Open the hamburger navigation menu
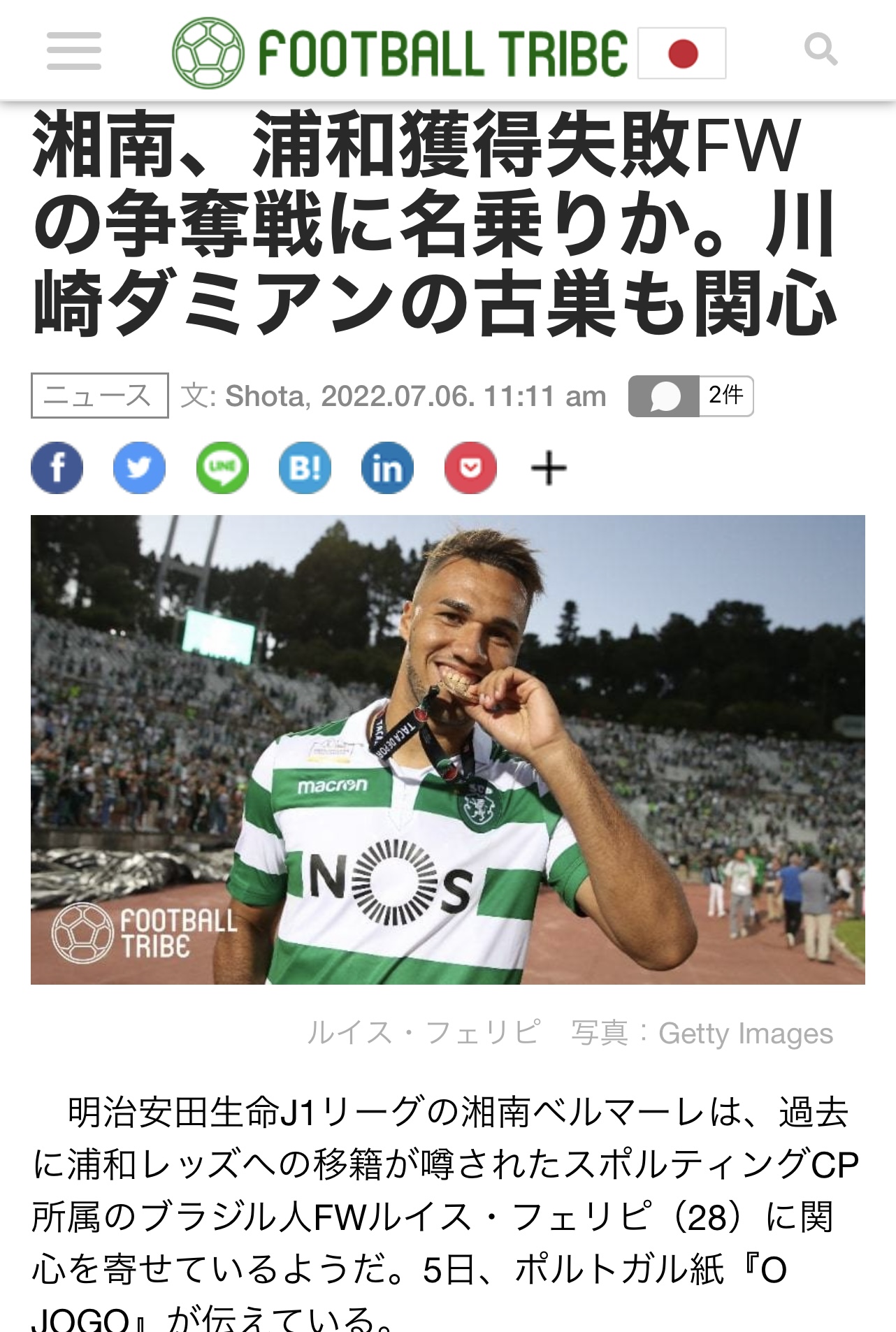Screen dimensions: 896x1332 coord(74,51)
